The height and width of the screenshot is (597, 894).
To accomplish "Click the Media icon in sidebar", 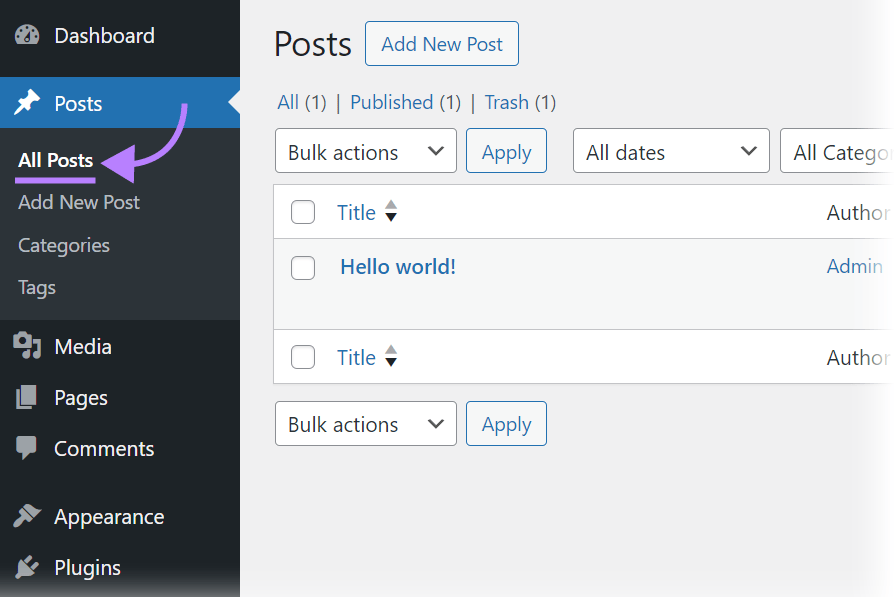I will tap(27, 346).
